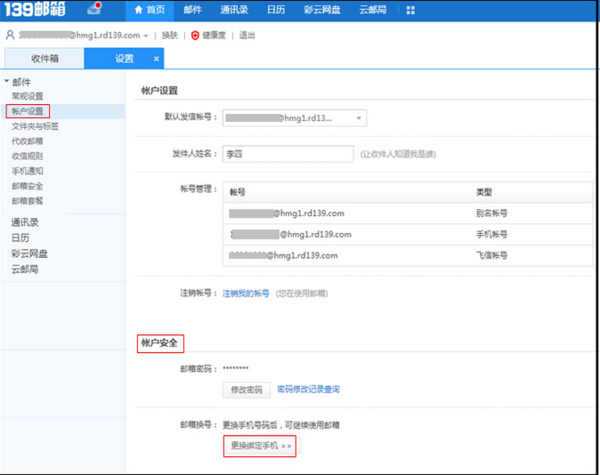Click the red 健康度 shield icon

pyautogui.click(x=195, y=35)
